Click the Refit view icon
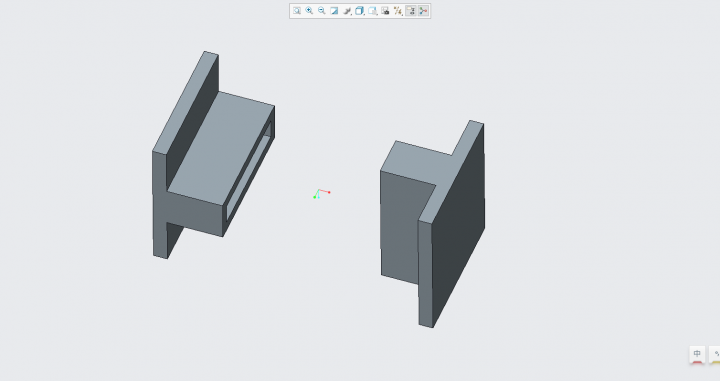720x381 pixels. point(297,11)
